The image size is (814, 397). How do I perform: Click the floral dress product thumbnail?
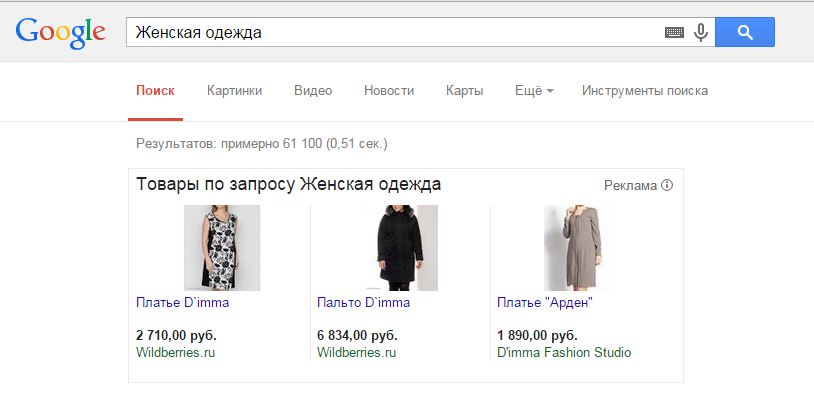tap(222, 248)
